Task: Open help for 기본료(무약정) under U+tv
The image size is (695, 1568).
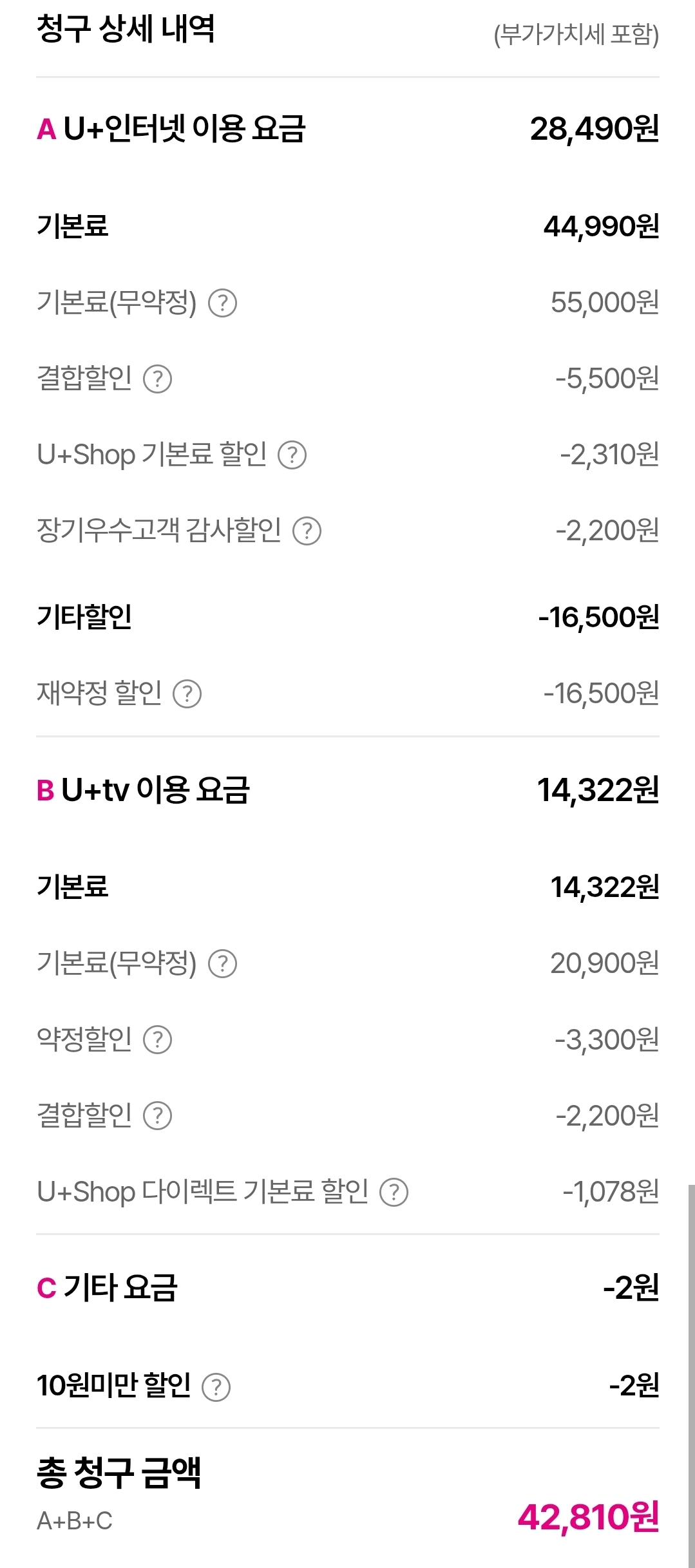Action: coord(223,963)
